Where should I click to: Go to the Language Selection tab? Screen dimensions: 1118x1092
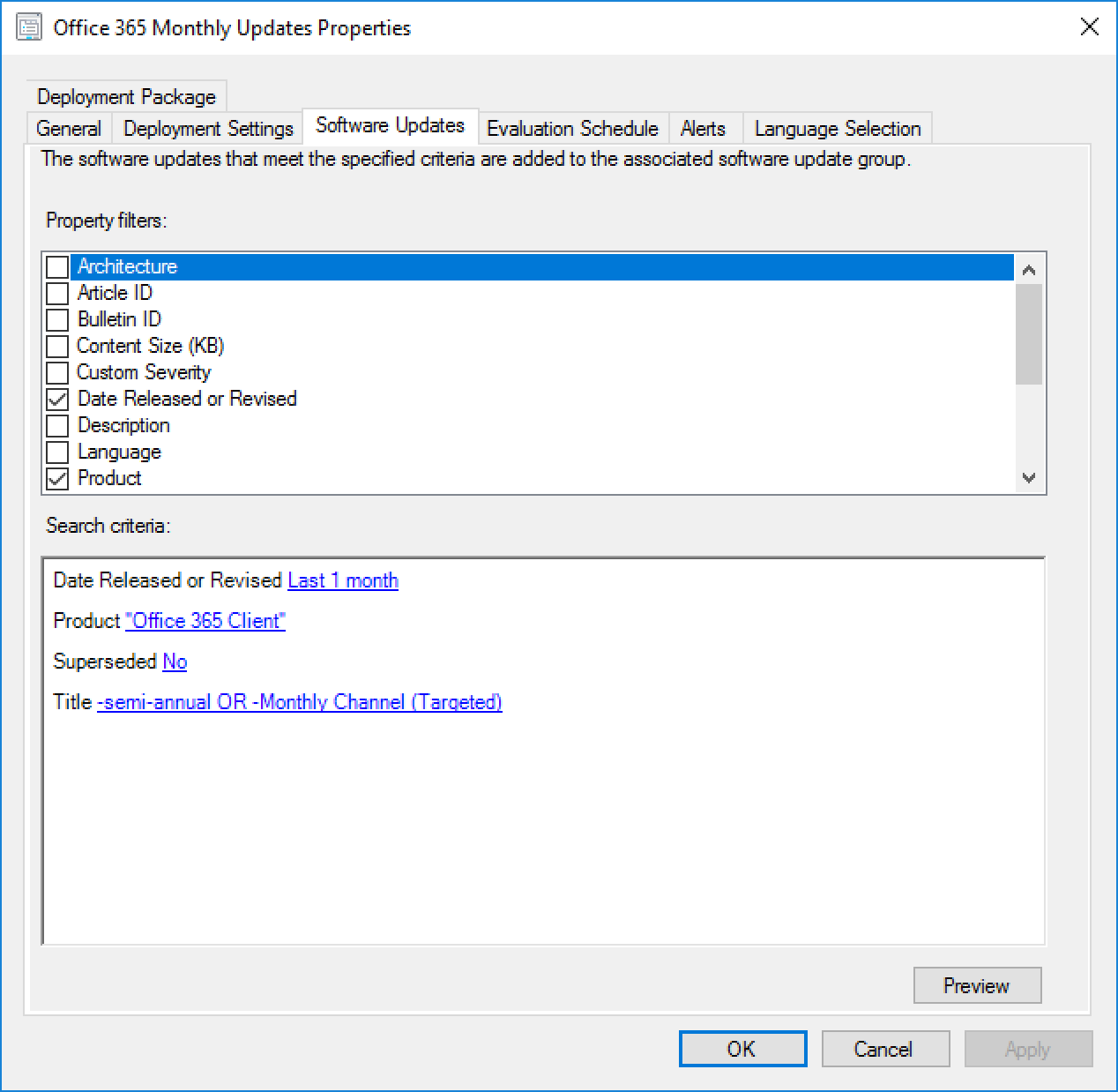(837, 129)
